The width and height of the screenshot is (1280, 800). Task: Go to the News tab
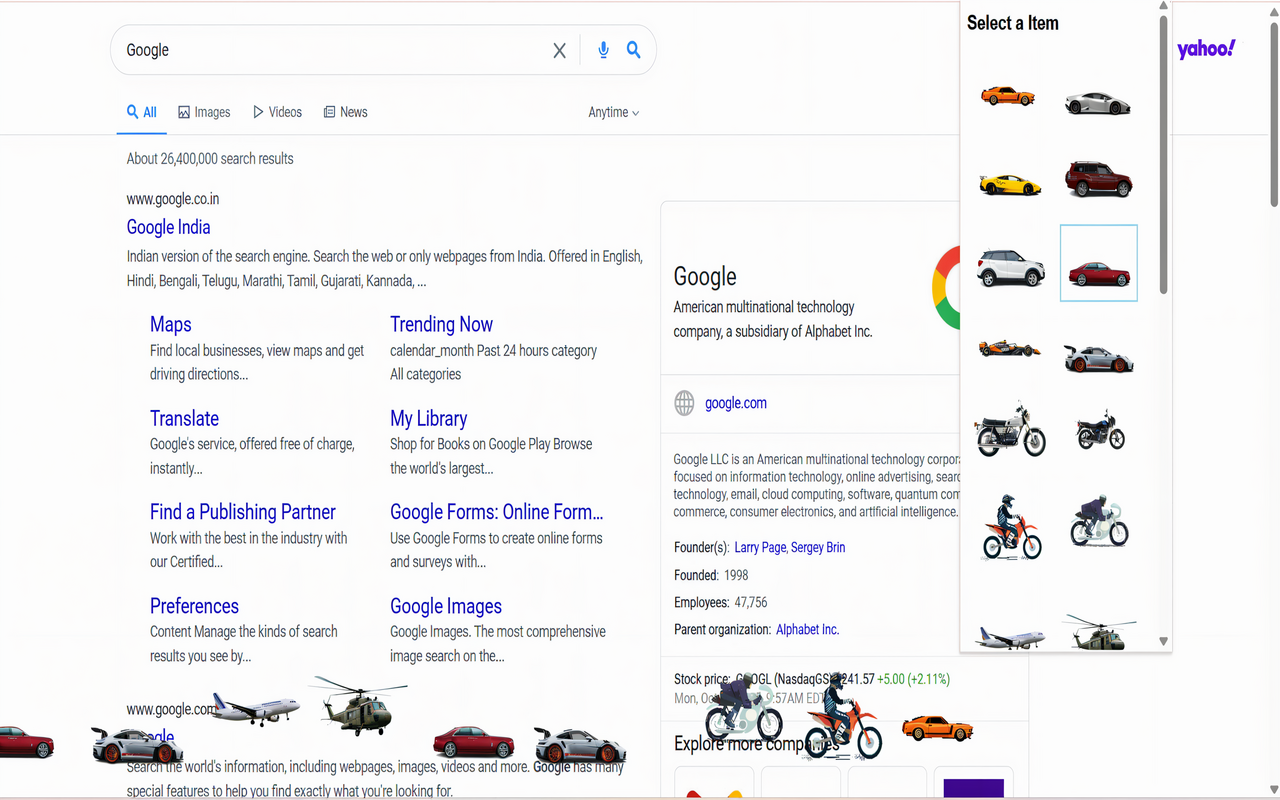pyautogui.click(x=345, y=112)
